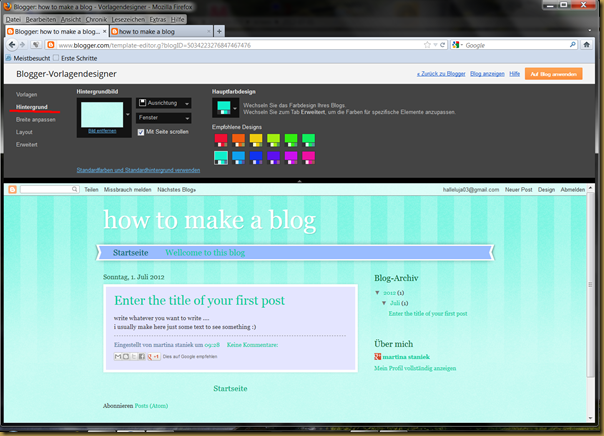Viewport: 604px width, 436px height.
Task: Click the Google+ profile icon by martina staniek
Action: click(378, 357)
